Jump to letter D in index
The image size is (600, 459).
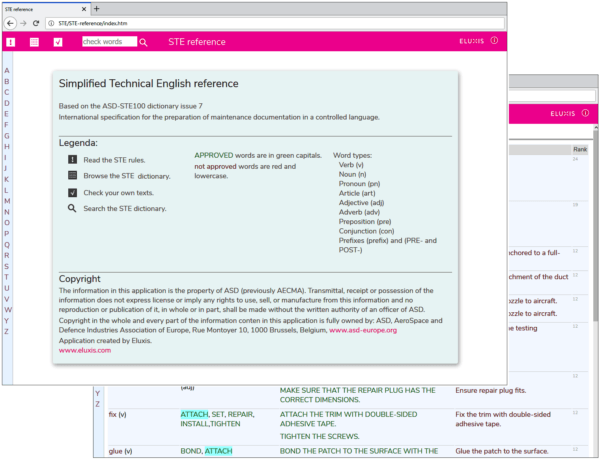pos(7,103)
